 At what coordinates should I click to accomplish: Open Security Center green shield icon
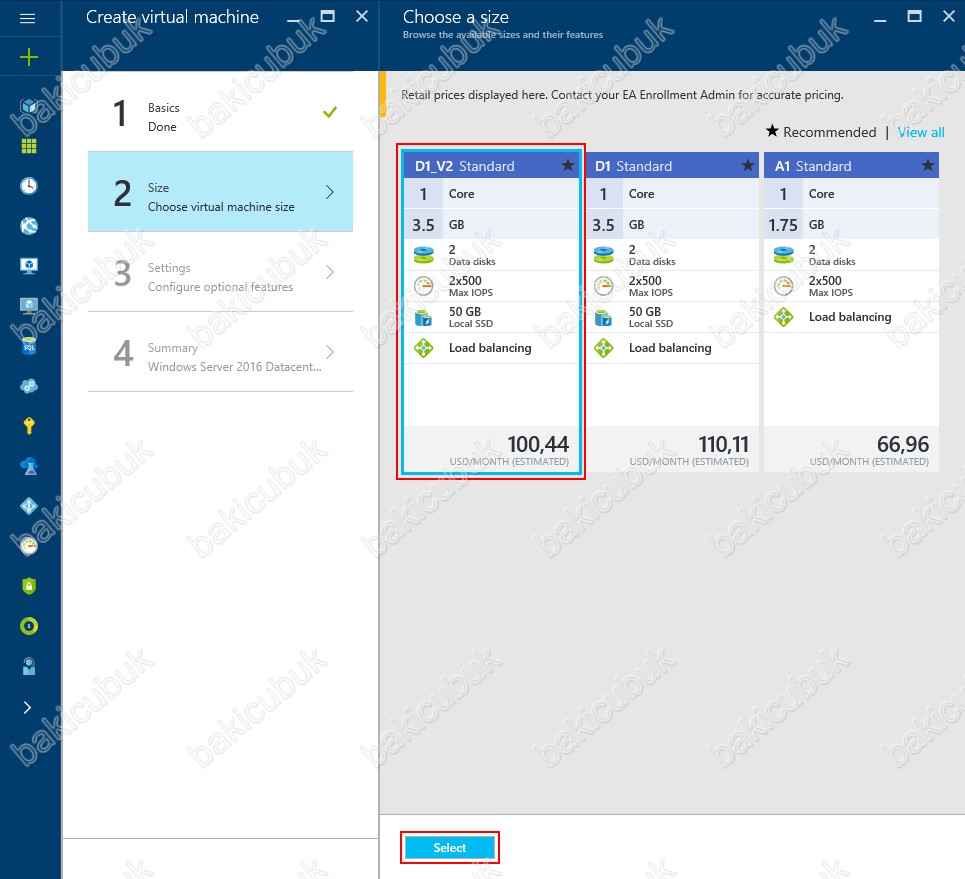click(x=28, y=586)
